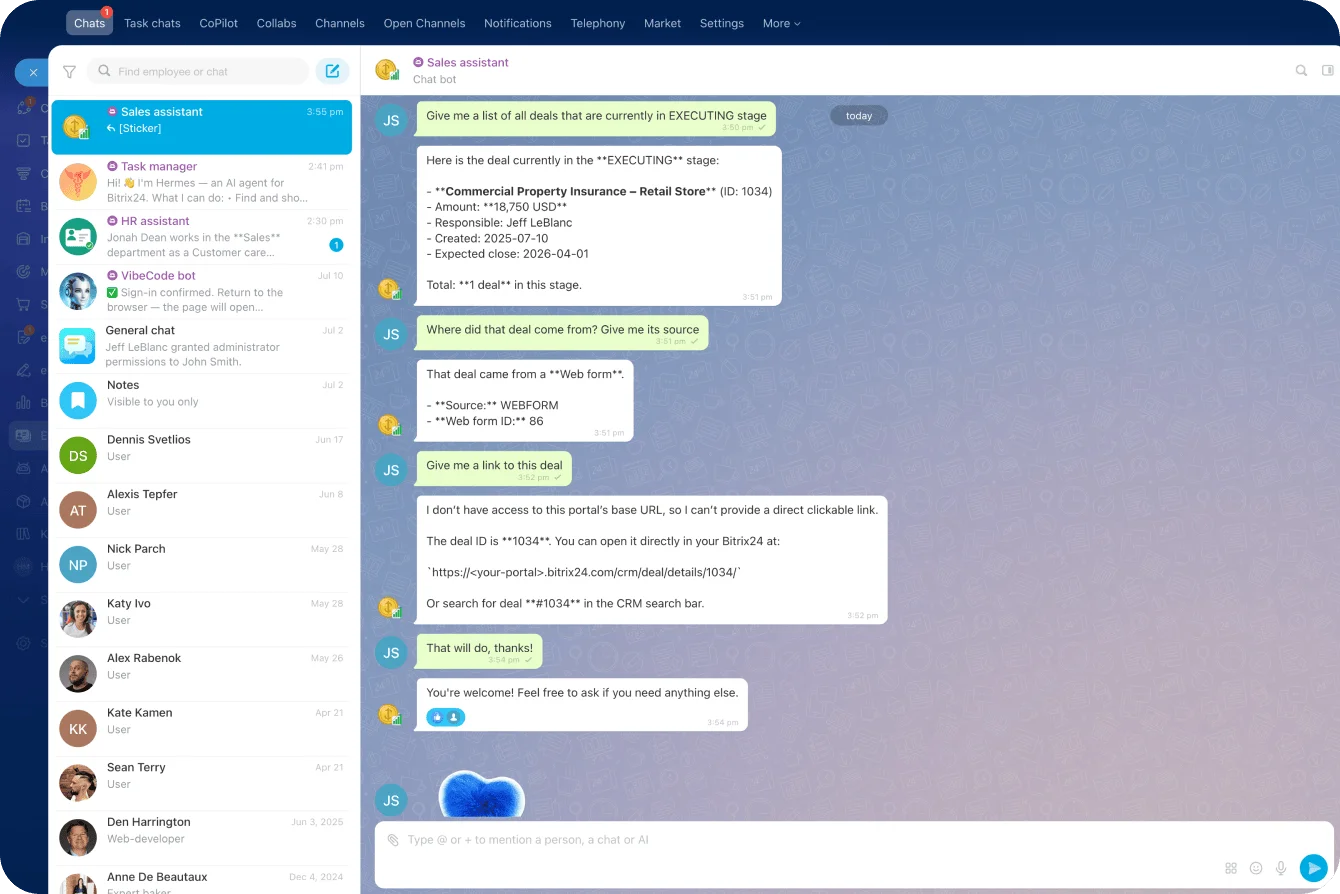This screenshot has width=1340, height=894.
Task: Close the messenger with the blue X button
Action: [x=32, y=72]
